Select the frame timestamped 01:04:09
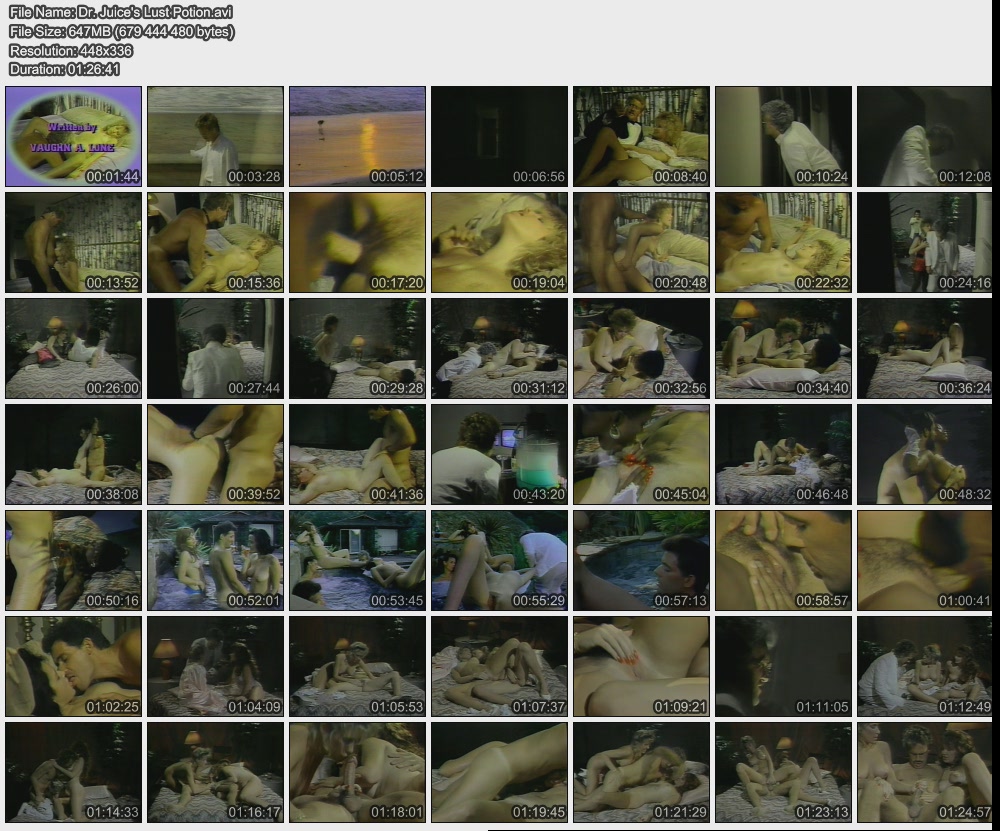Viewport: 1000px width, 831px height. tap(216, 666)
